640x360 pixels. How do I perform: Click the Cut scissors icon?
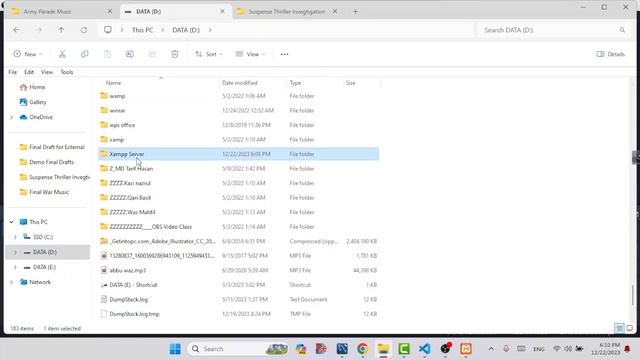[x=62, y=54]
